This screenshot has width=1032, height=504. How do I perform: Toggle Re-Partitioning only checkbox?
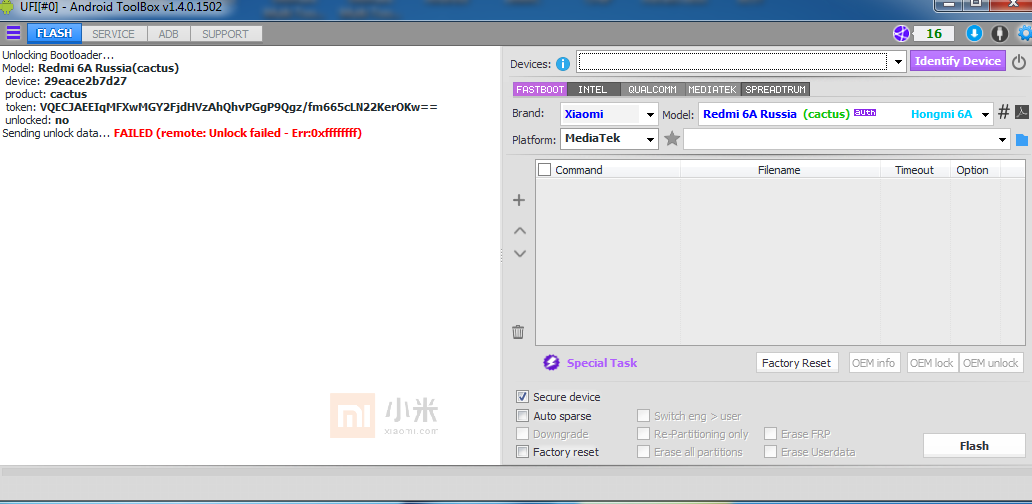coord(643,434)
